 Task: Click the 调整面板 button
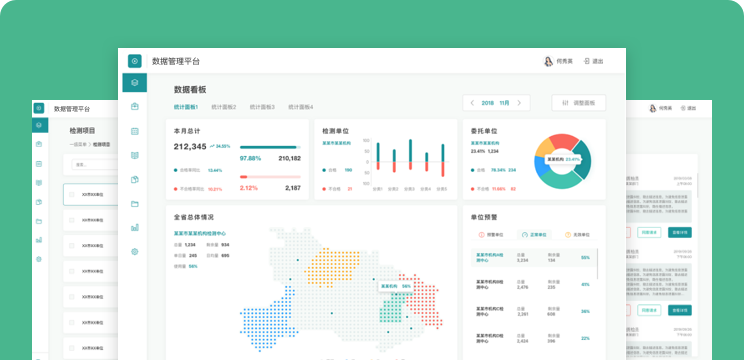tap(578, 103)
